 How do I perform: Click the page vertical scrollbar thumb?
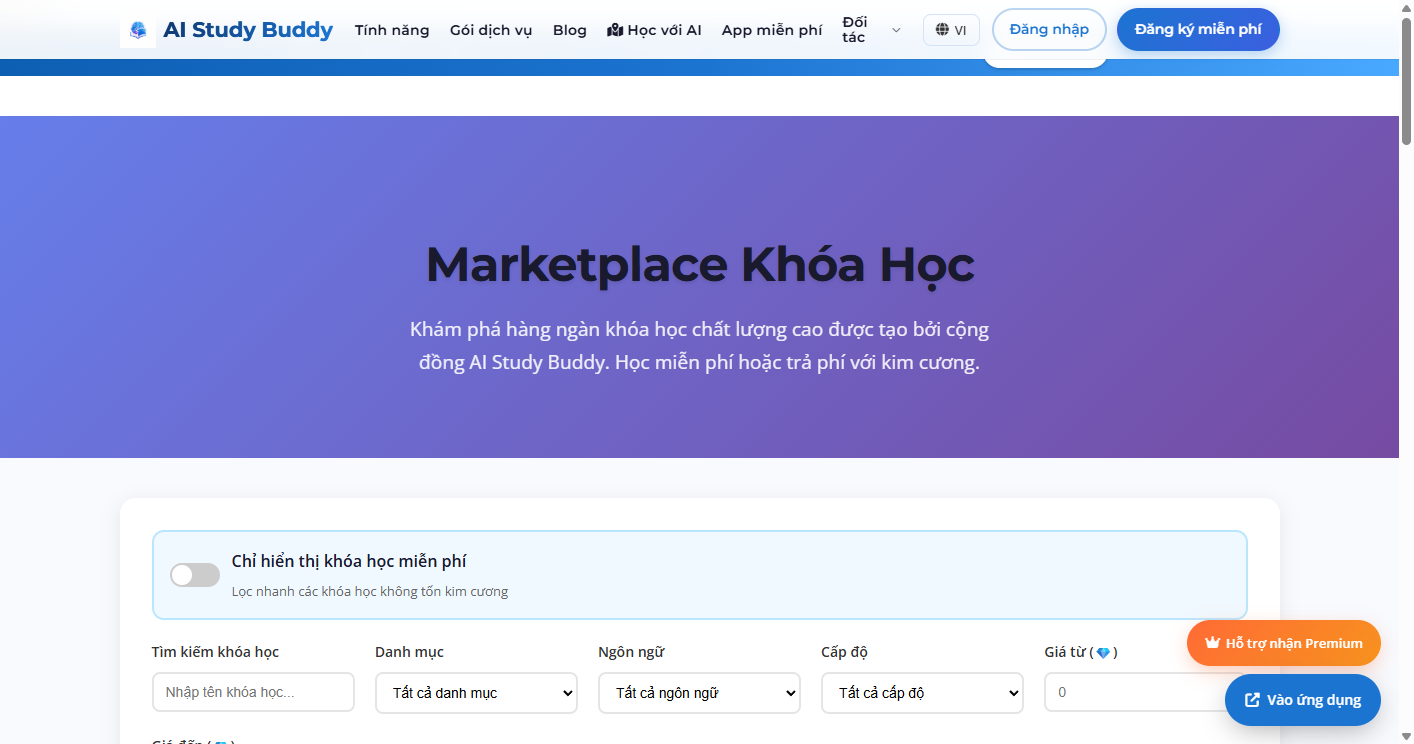[x=1406, y=82]
